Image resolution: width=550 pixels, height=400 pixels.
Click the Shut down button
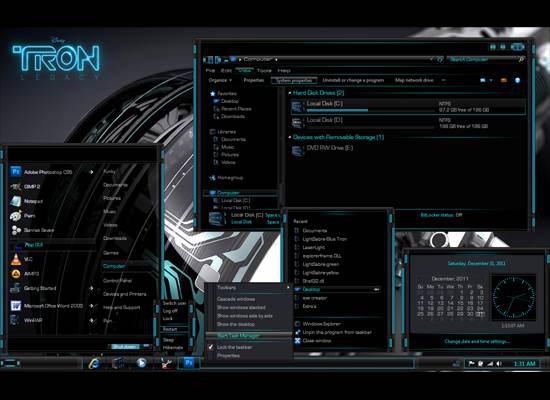point(126,347)
